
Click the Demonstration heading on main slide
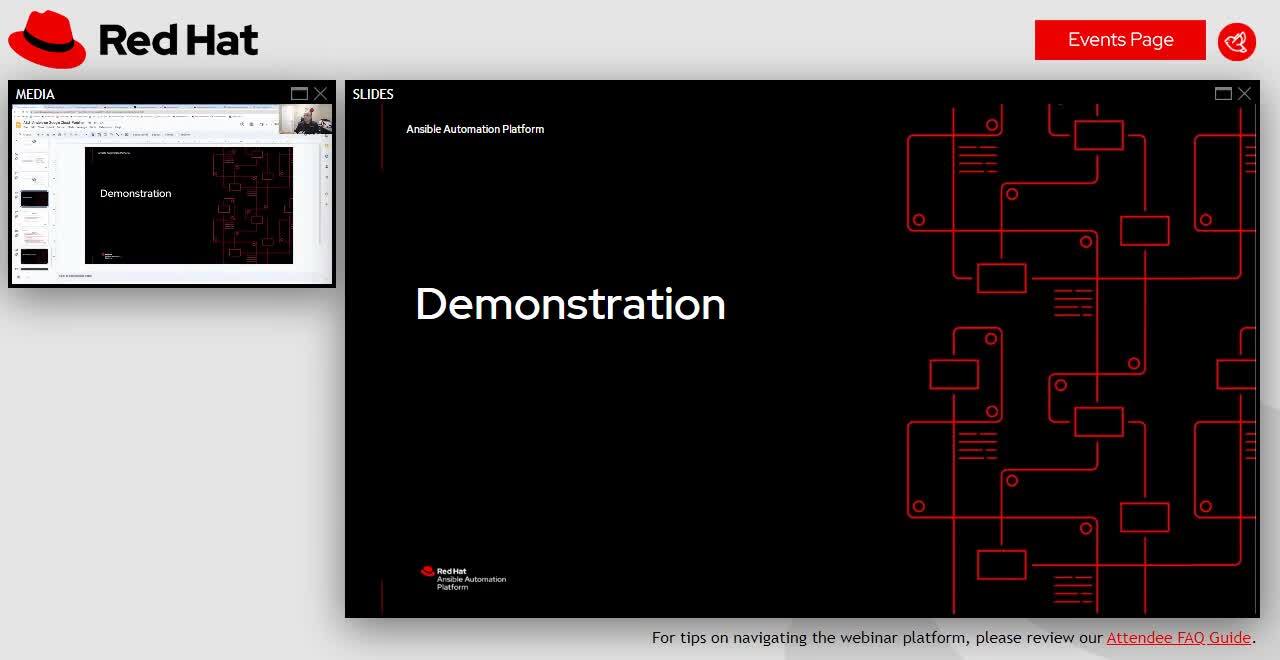tap(570, 304)
